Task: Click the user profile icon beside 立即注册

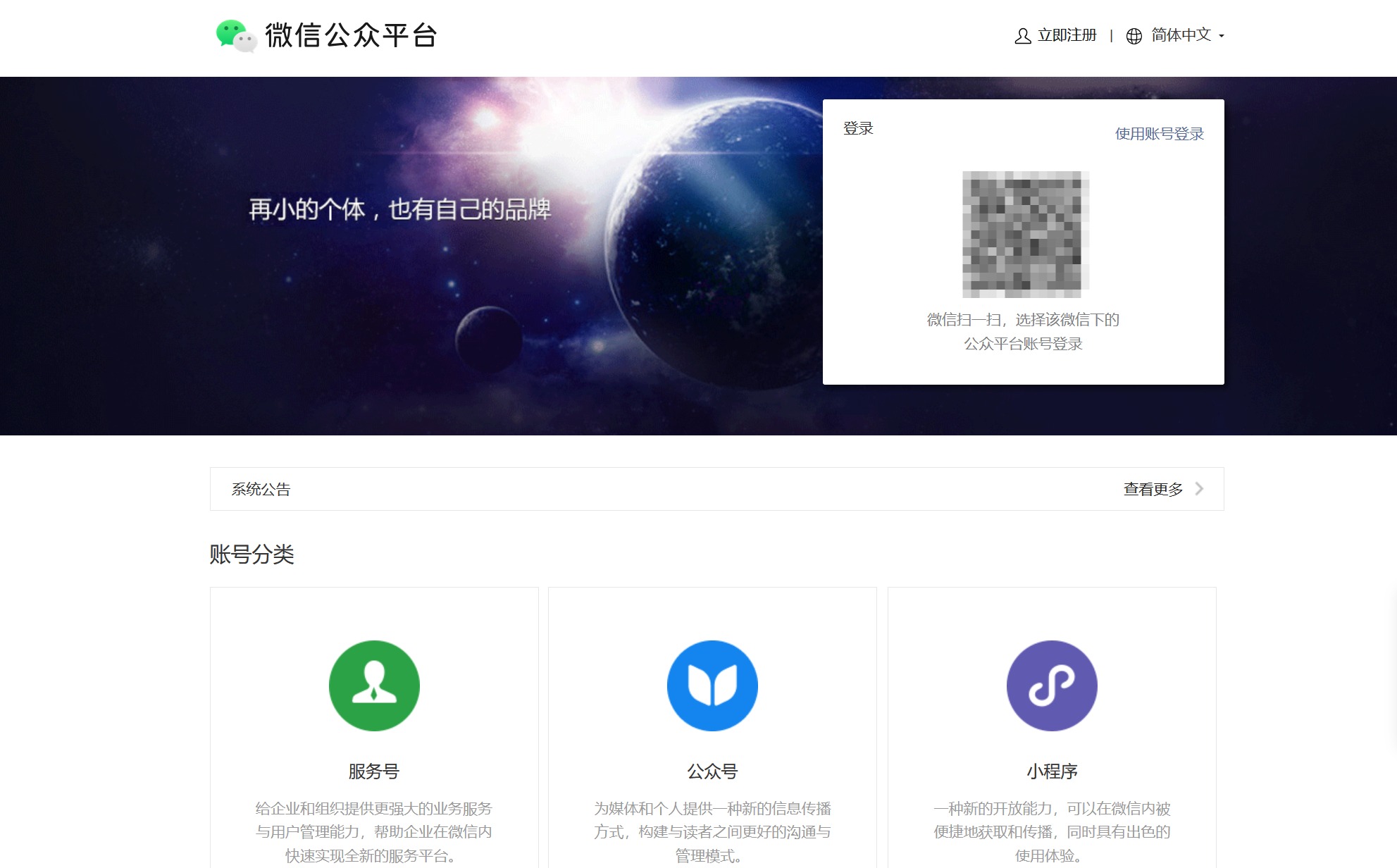Action: coord(1022,36)
